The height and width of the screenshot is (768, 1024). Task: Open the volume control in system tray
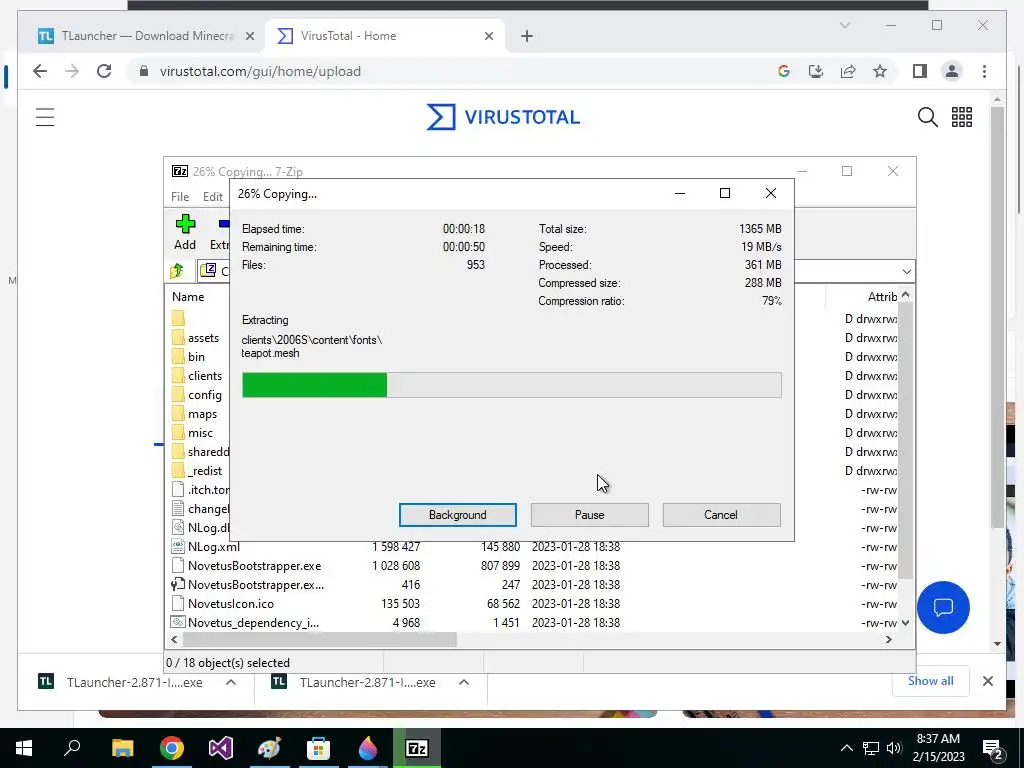tap(894, 748)
